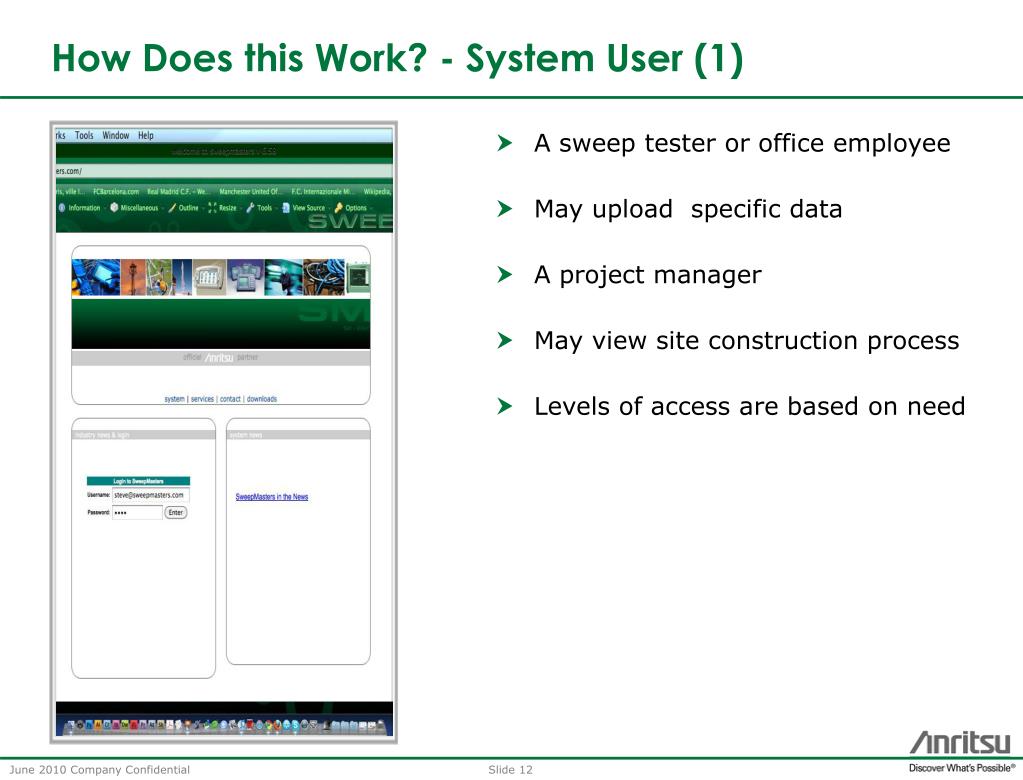Image resolution: width=1023 pixels, height=780 pixels.
Task: Click the Resize arrows icon
Action: [212, 208]
